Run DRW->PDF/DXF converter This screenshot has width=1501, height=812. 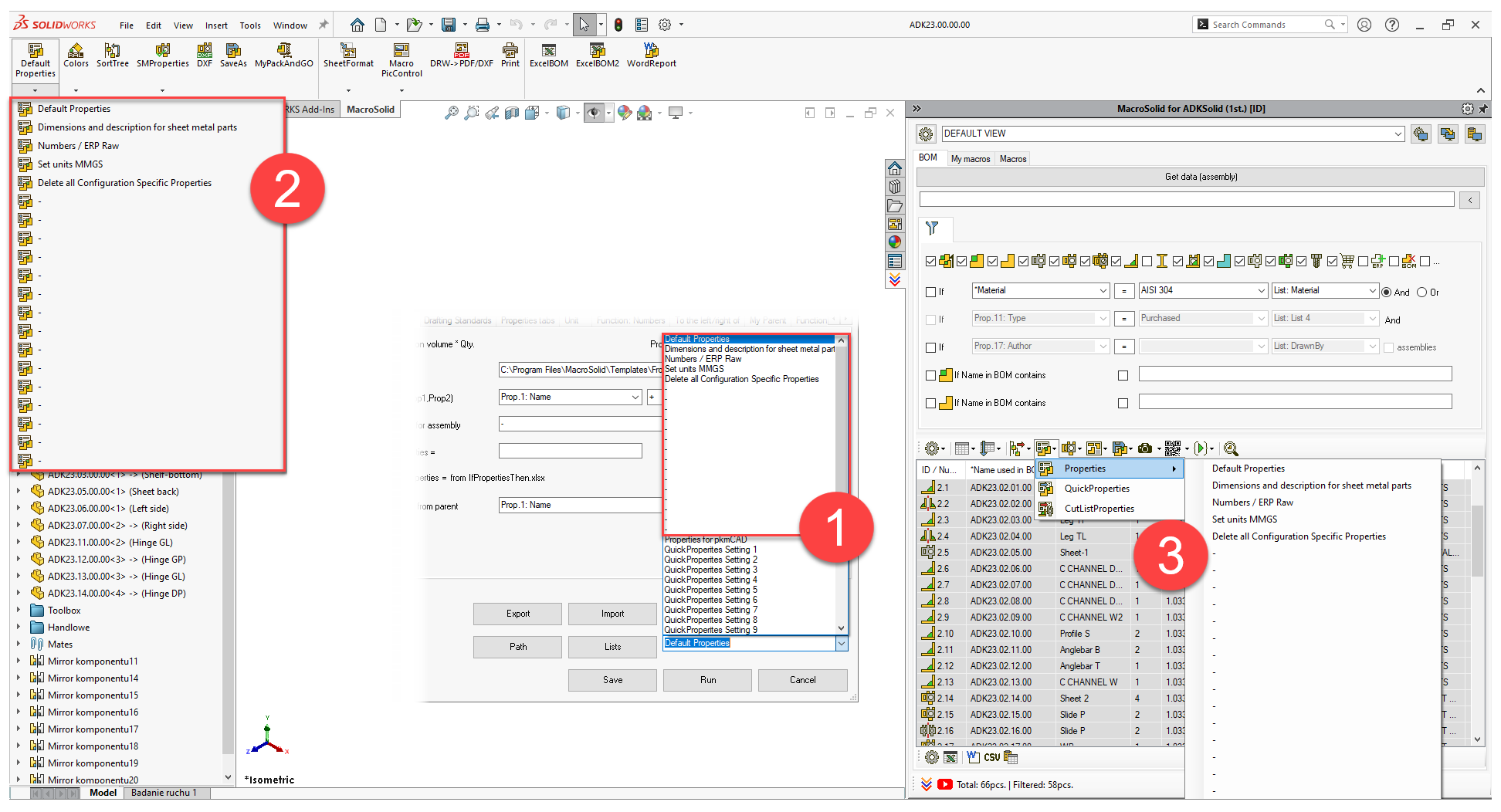(x=462, y=56)
